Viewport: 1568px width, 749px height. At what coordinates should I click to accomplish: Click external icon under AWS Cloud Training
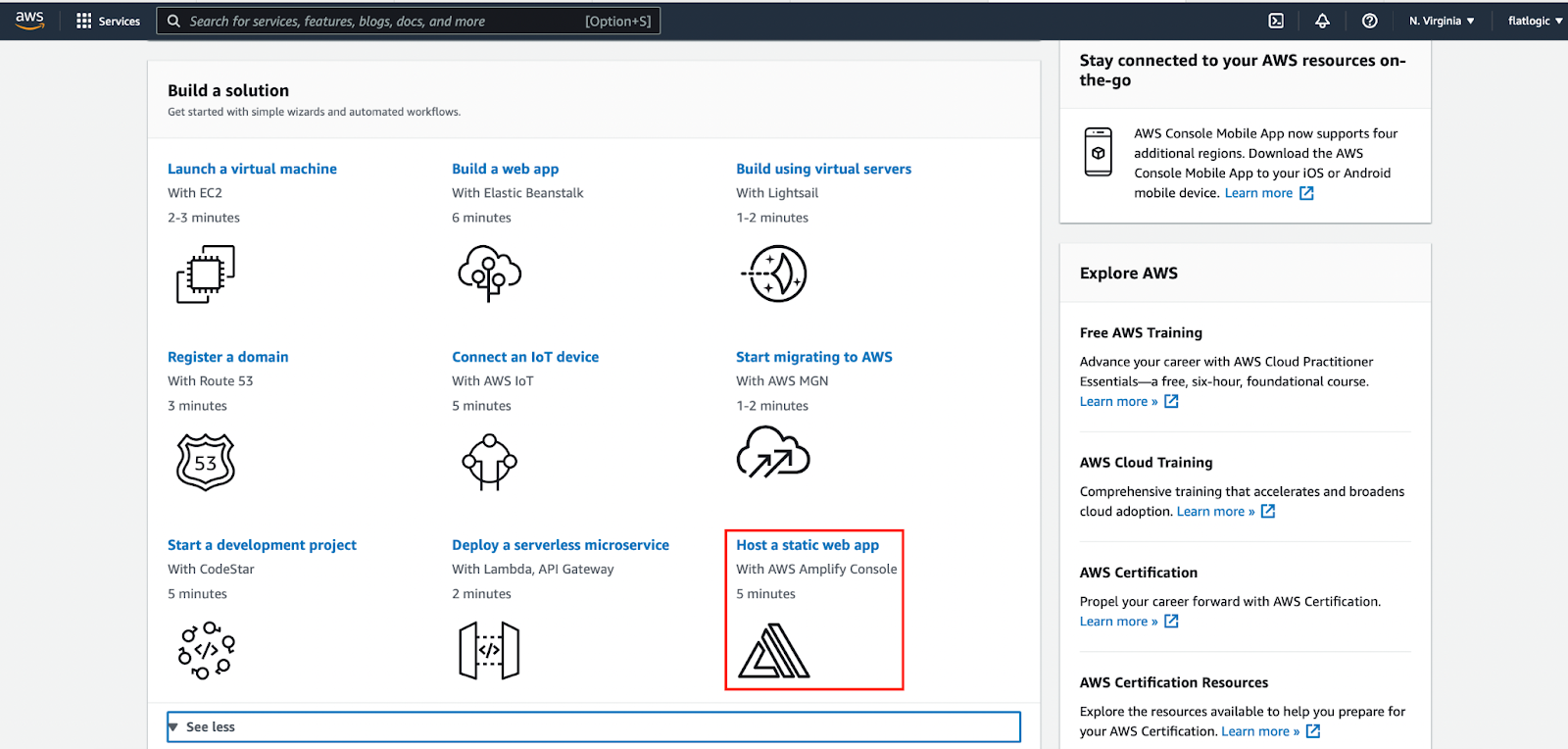[x=1268, y=511]
